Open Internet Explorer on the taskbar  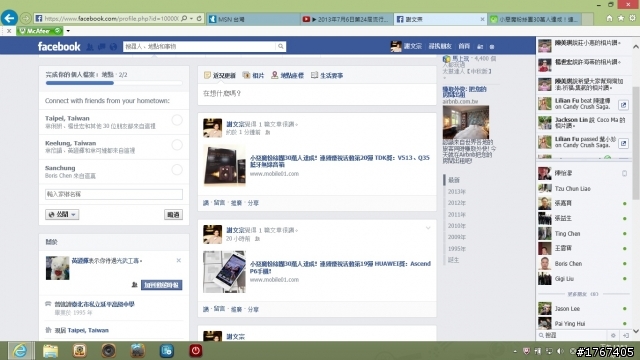pyautogui.click(x=20, y=351)
